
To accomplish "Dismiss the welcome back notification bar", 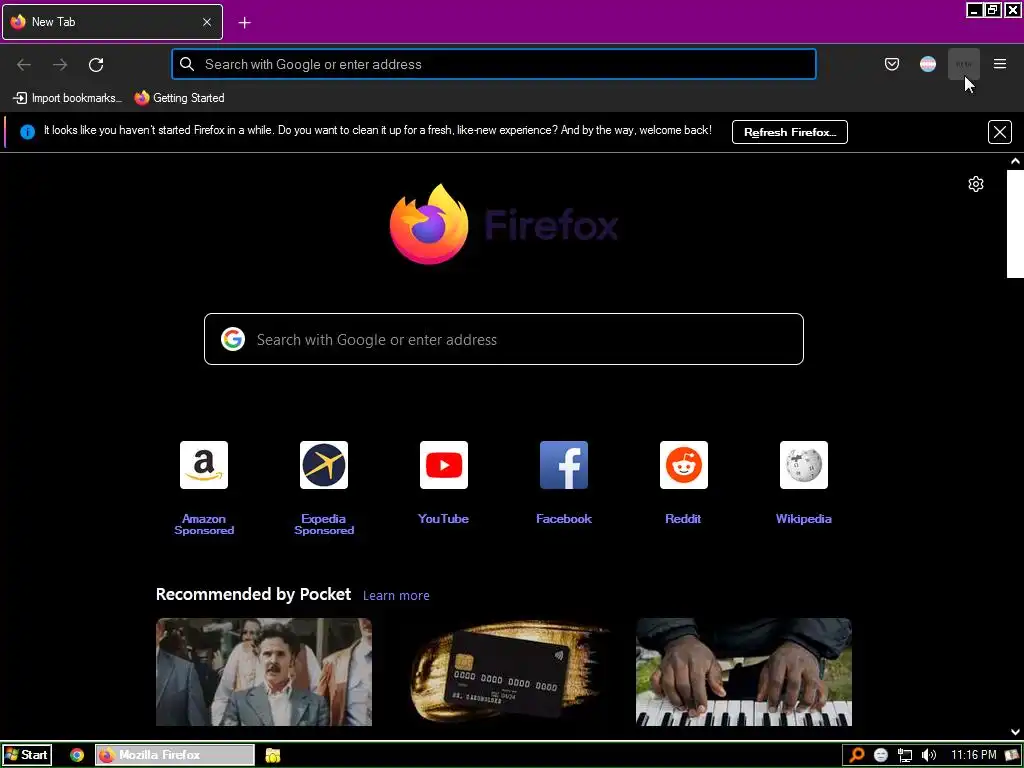I will [999, 132].
